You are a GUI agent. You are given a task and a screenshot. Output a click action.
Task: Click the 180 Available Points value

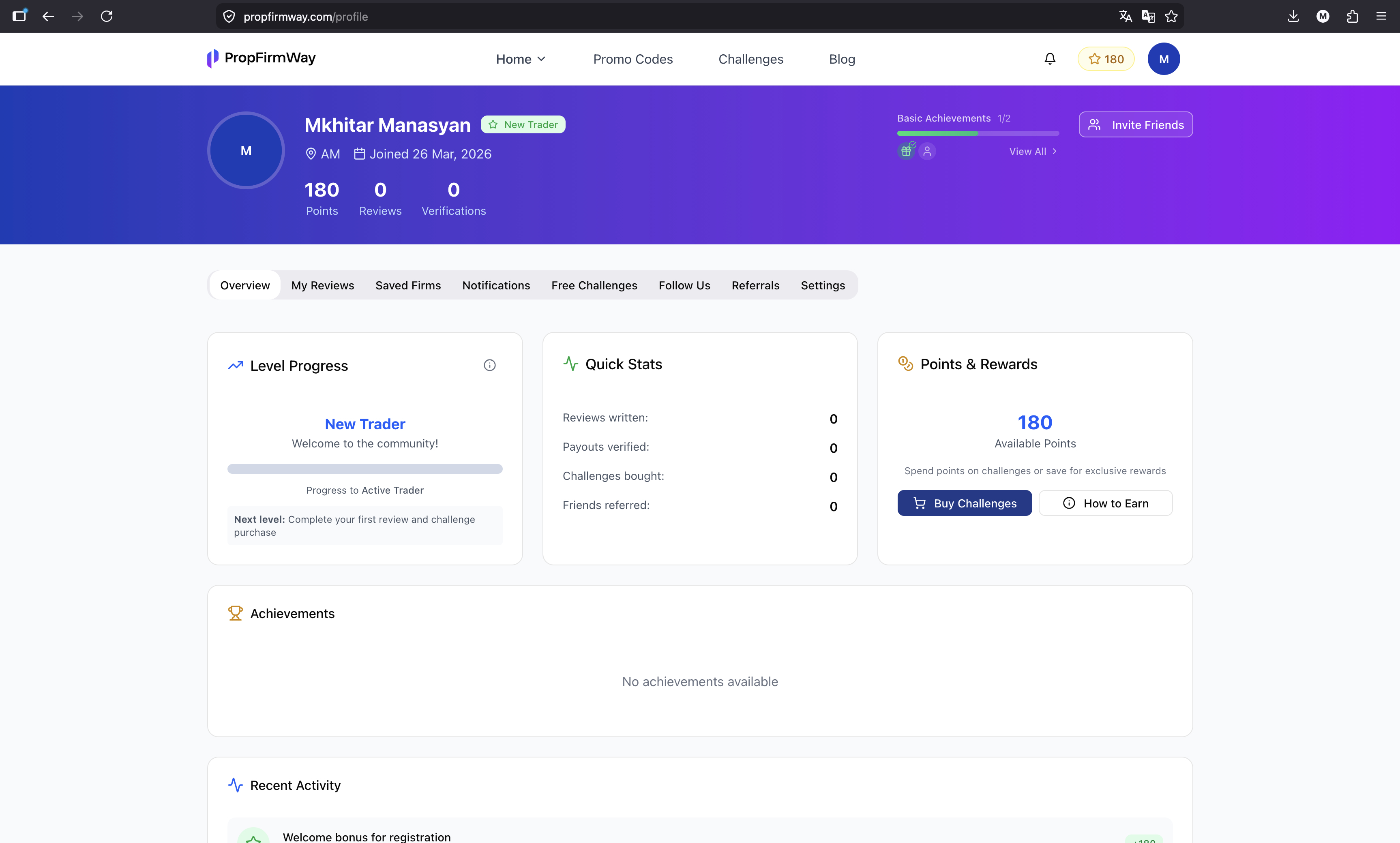(1035, 423)
